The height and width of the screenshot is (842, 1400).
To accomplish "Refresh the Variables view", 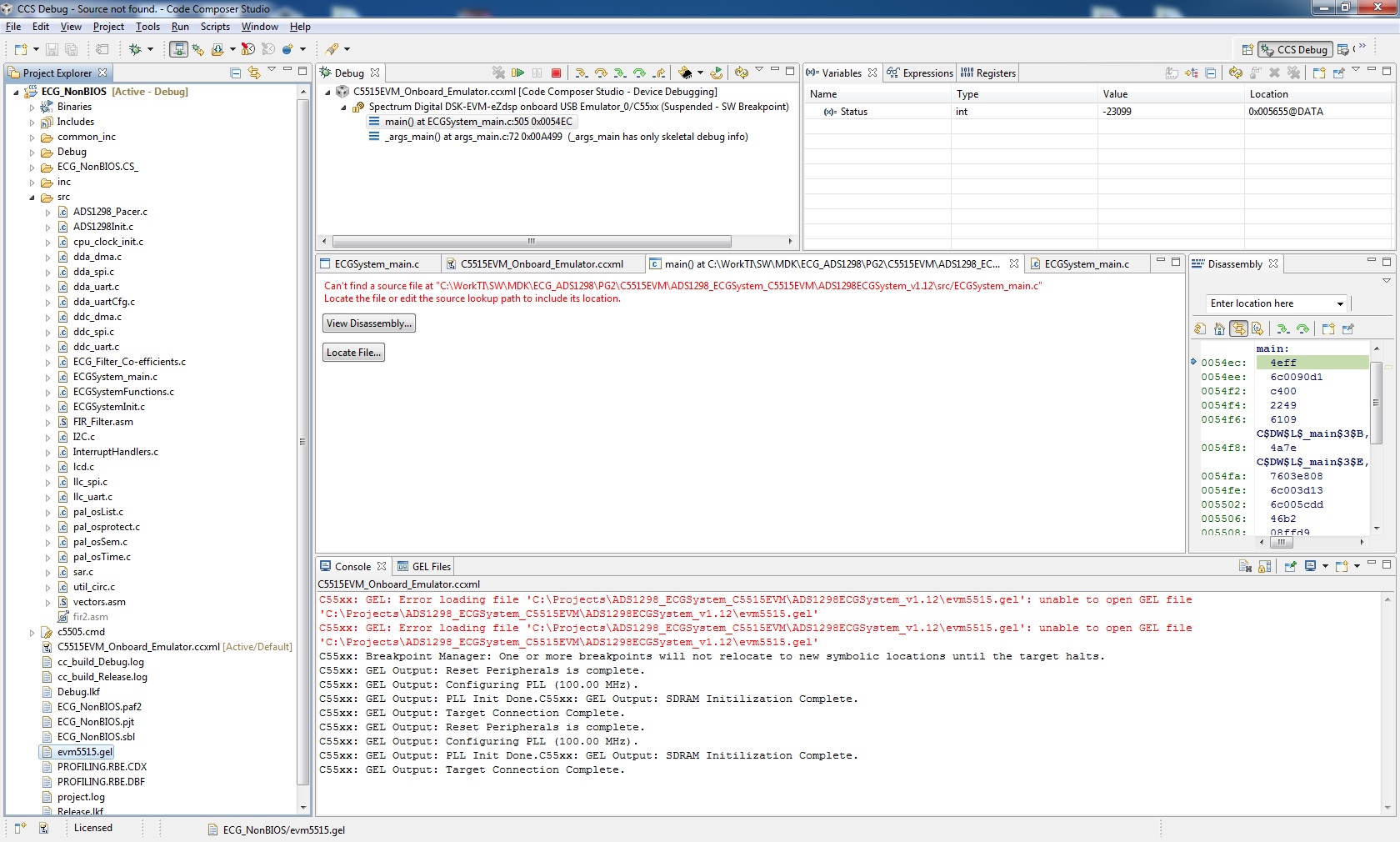I will coord(1236,73).
